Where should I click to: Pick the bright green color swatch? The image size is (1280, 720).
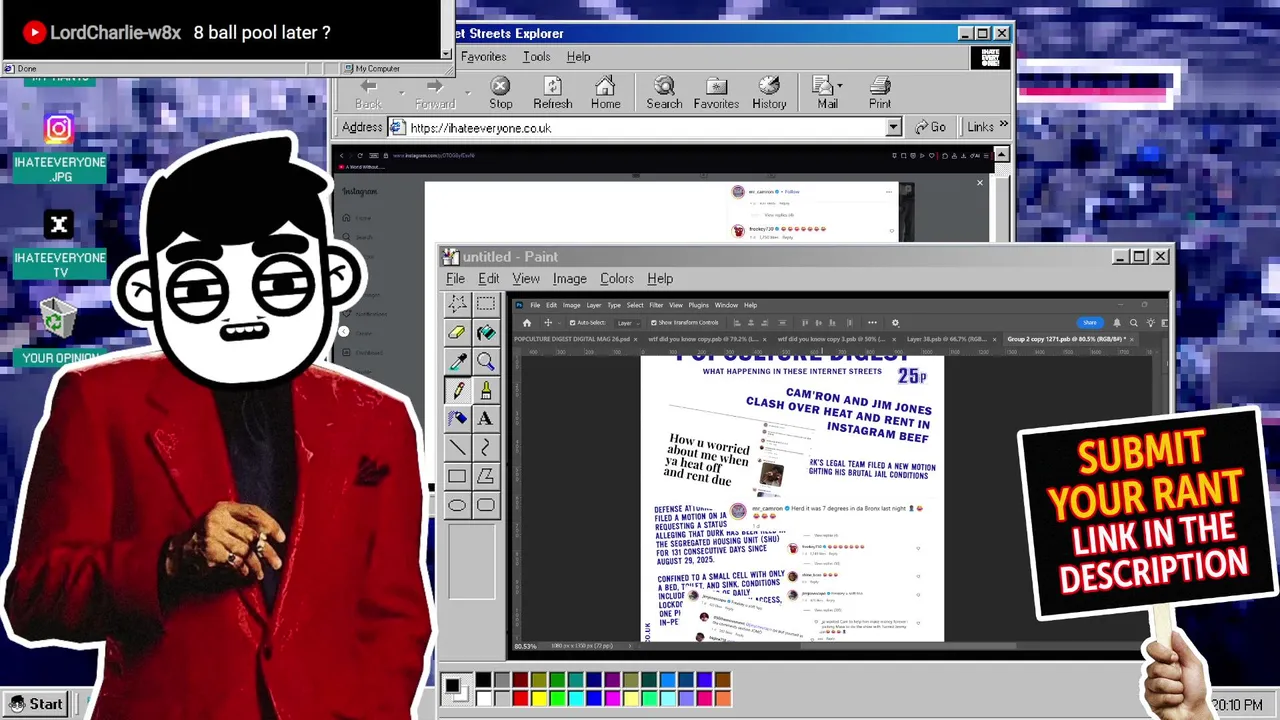(557, 698)
